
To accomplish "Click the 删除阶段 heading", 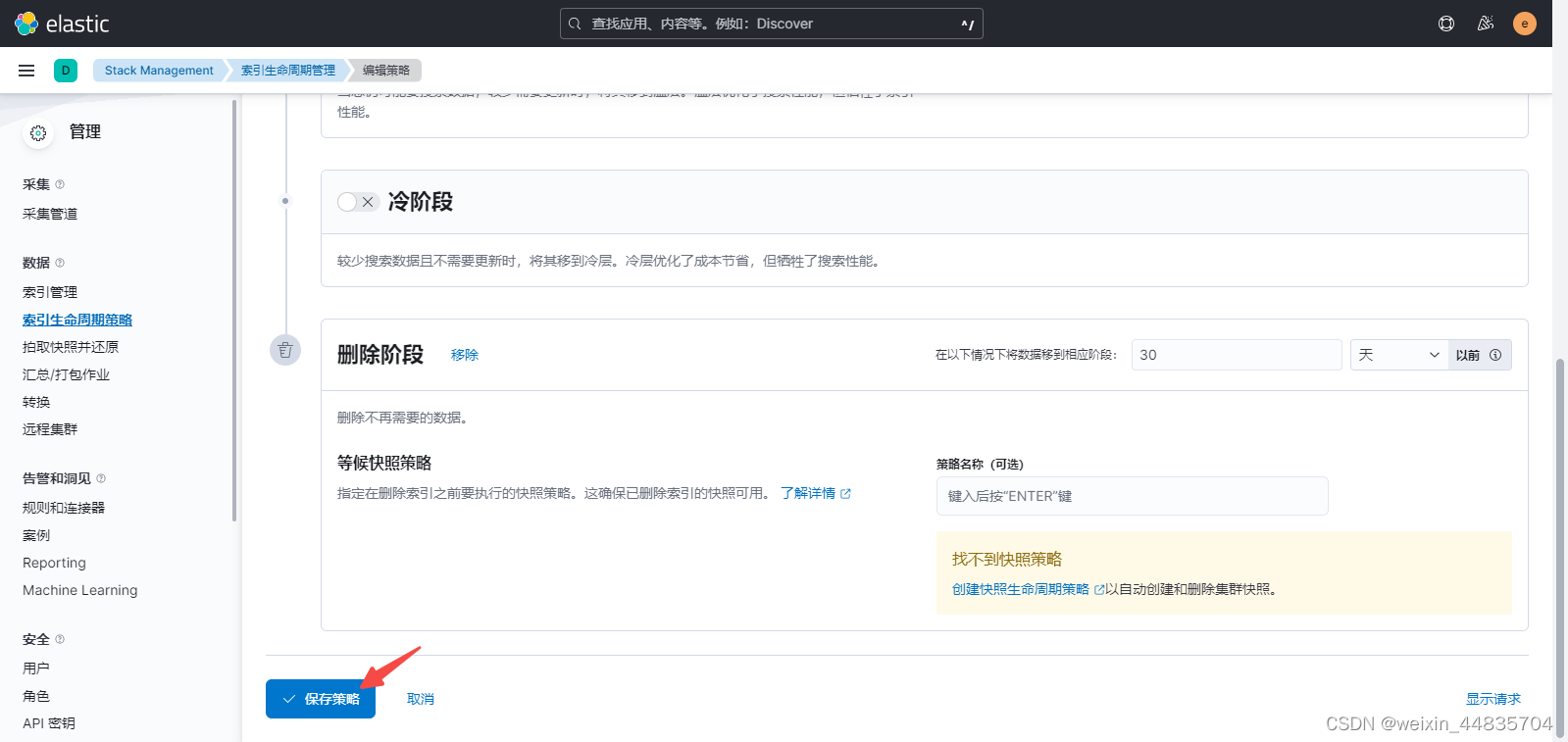I will pyautogui.click(x=380, y=355).
